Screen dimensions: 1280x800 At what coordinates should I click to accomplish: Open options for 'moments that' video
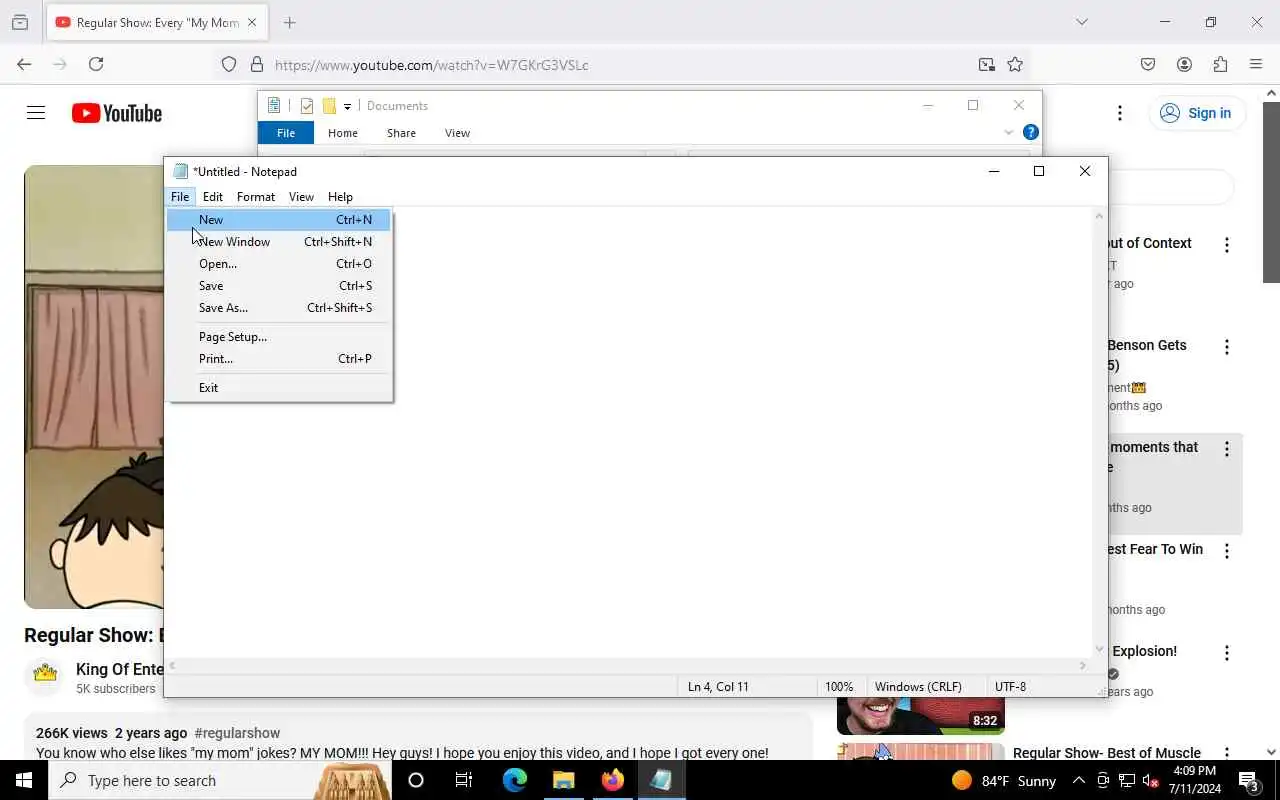(x=1227, y=449)
